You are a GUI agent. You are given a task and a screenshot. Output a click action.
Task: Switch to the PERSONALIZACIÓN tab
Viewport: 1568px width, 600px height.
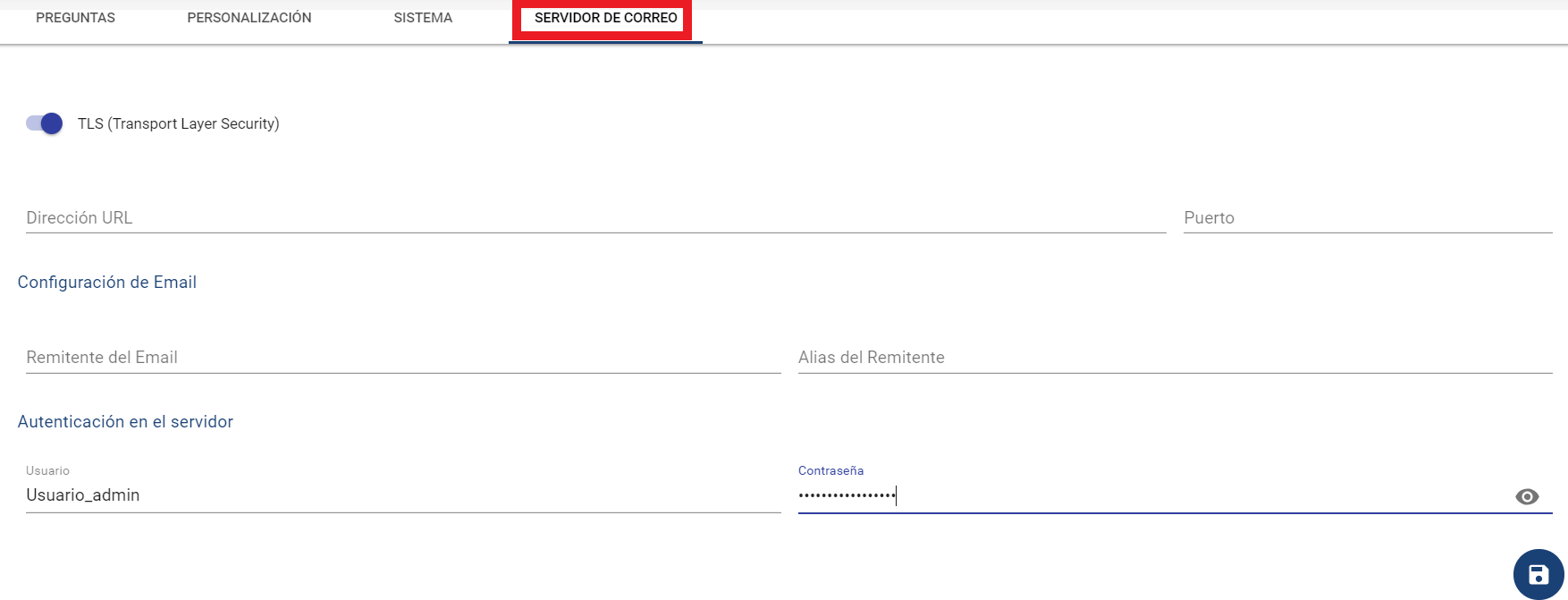[x=249, y=18]
